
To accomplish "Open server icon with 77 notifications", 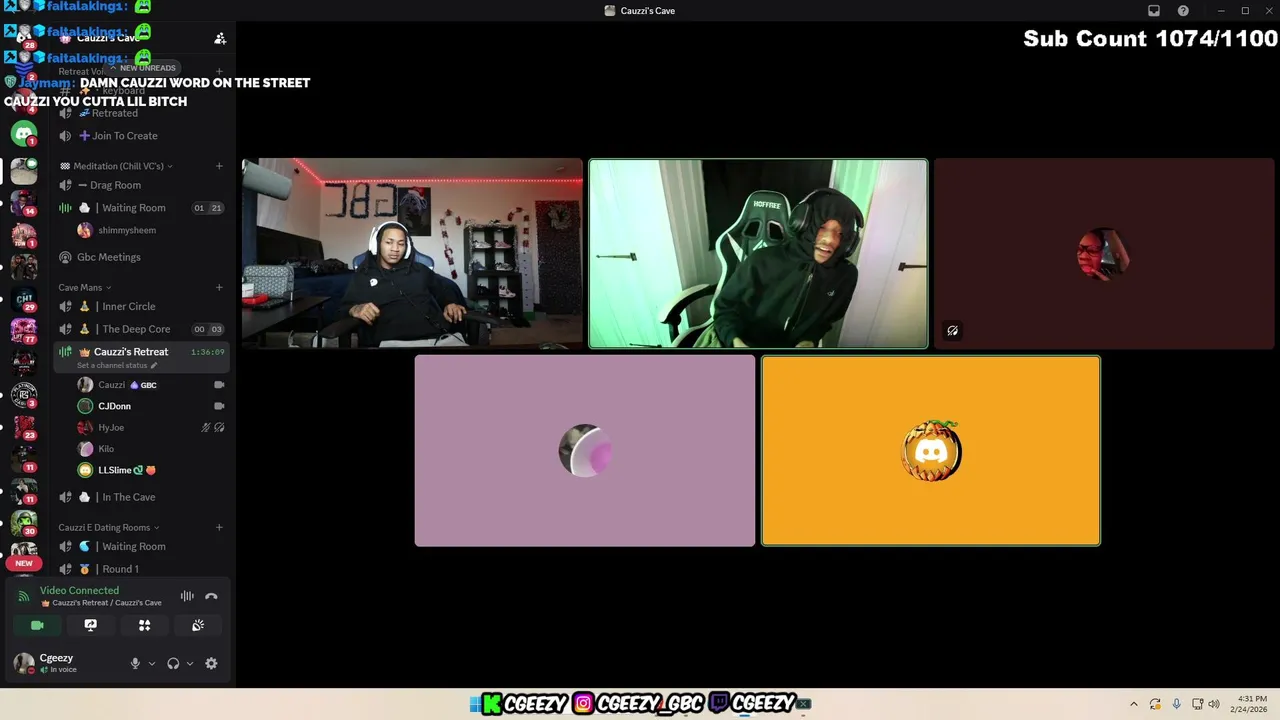I will point(24,330).
